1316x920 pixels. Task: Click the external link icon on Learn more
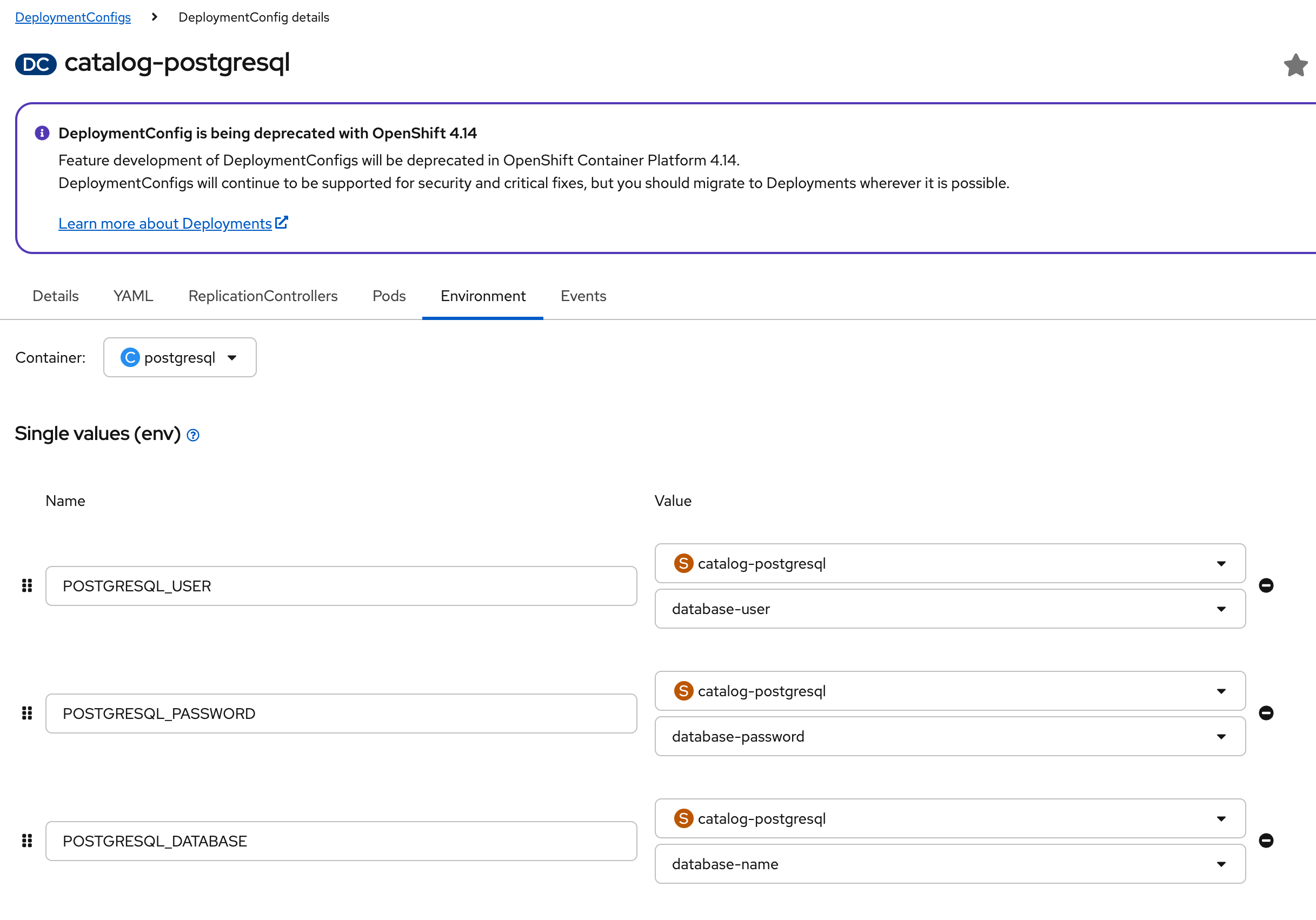pos(282,222)
